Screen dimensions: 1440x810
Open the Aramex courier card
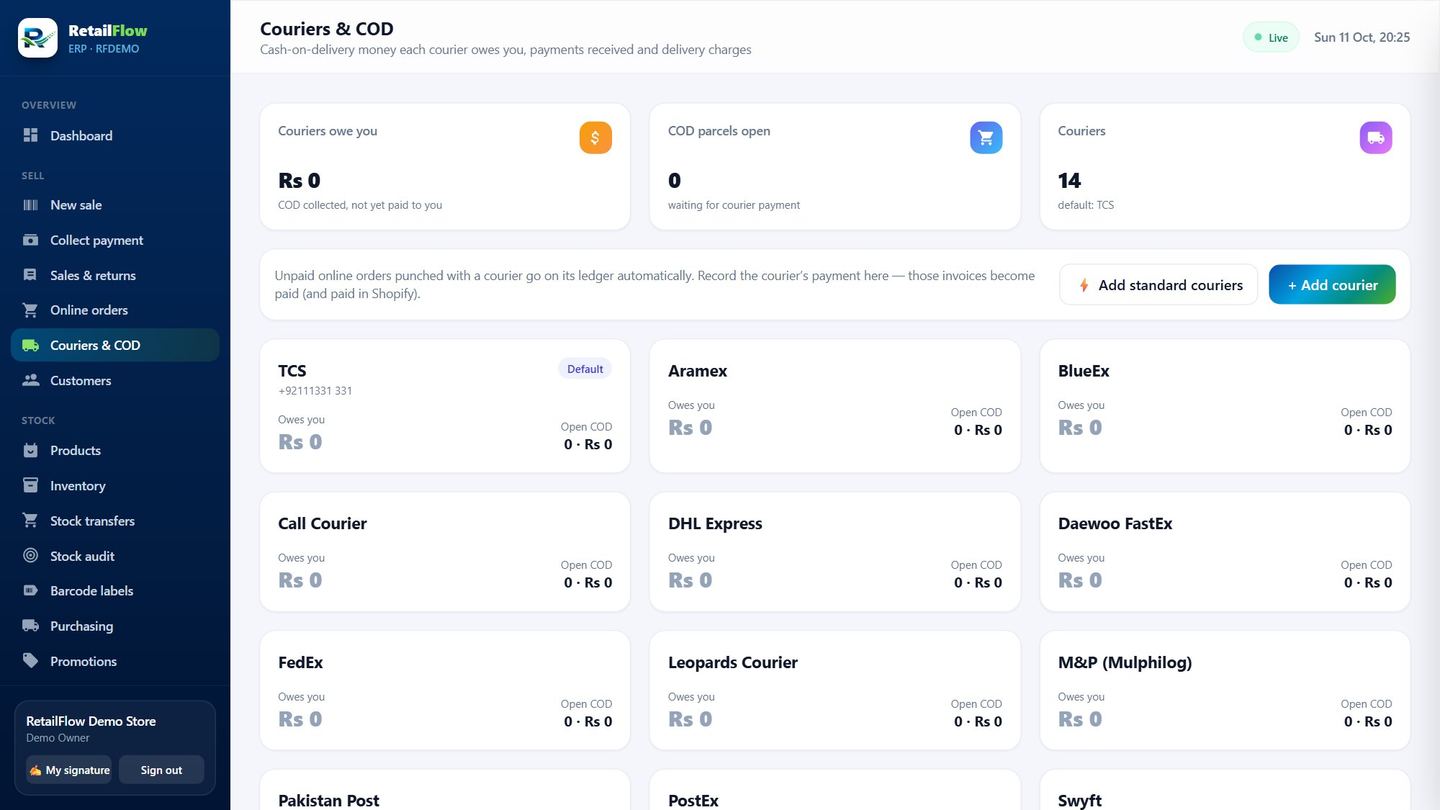[x=835, y=406]
